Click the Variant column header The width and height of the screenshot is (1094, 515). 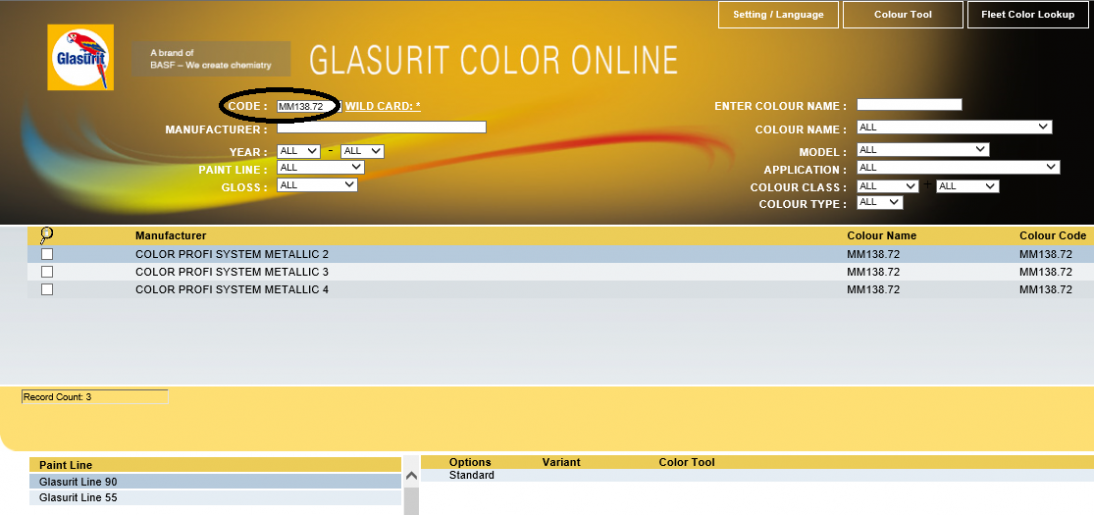pos(561,462)
